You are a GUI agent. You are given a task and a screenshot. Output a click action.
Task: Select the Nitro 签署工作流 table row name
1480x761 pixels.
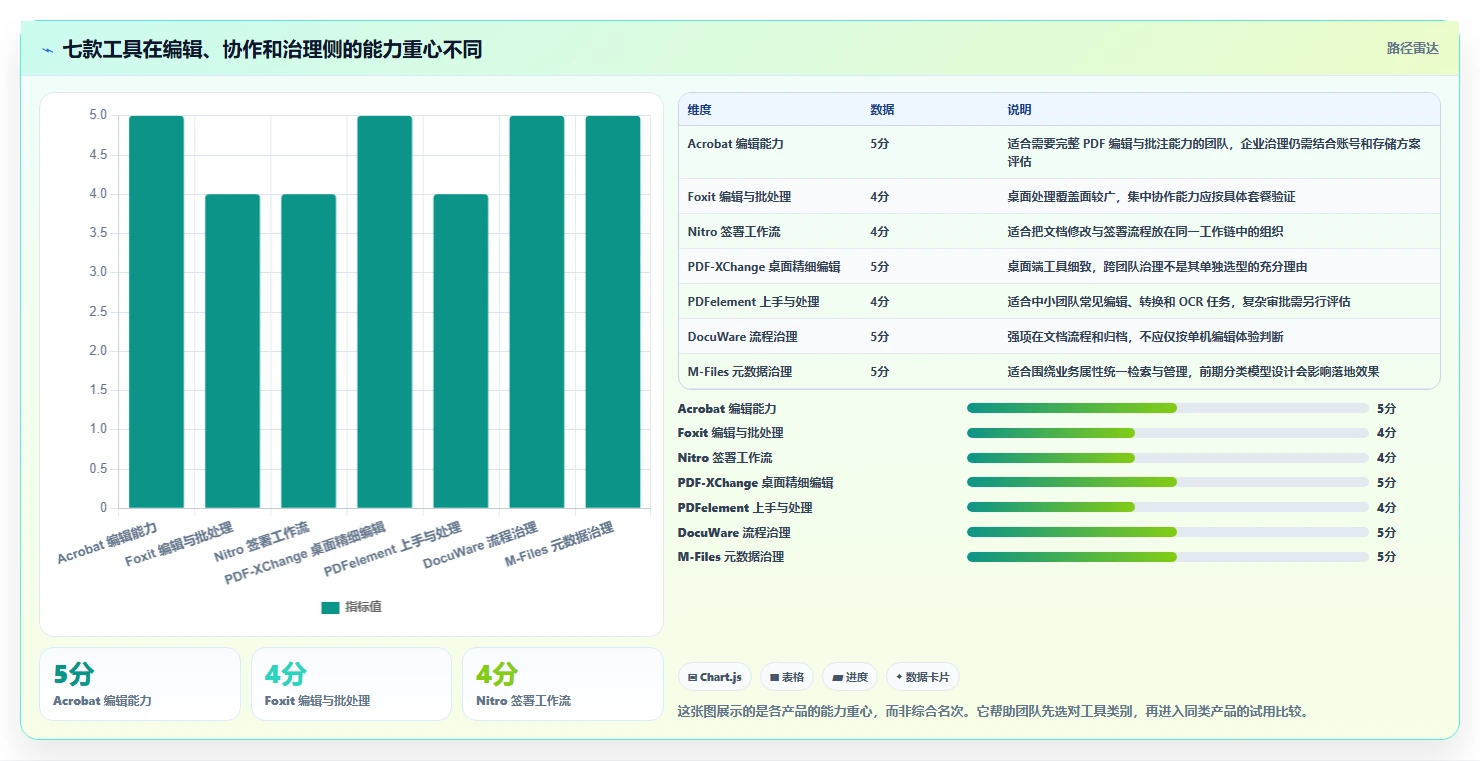tap(734, 232)
